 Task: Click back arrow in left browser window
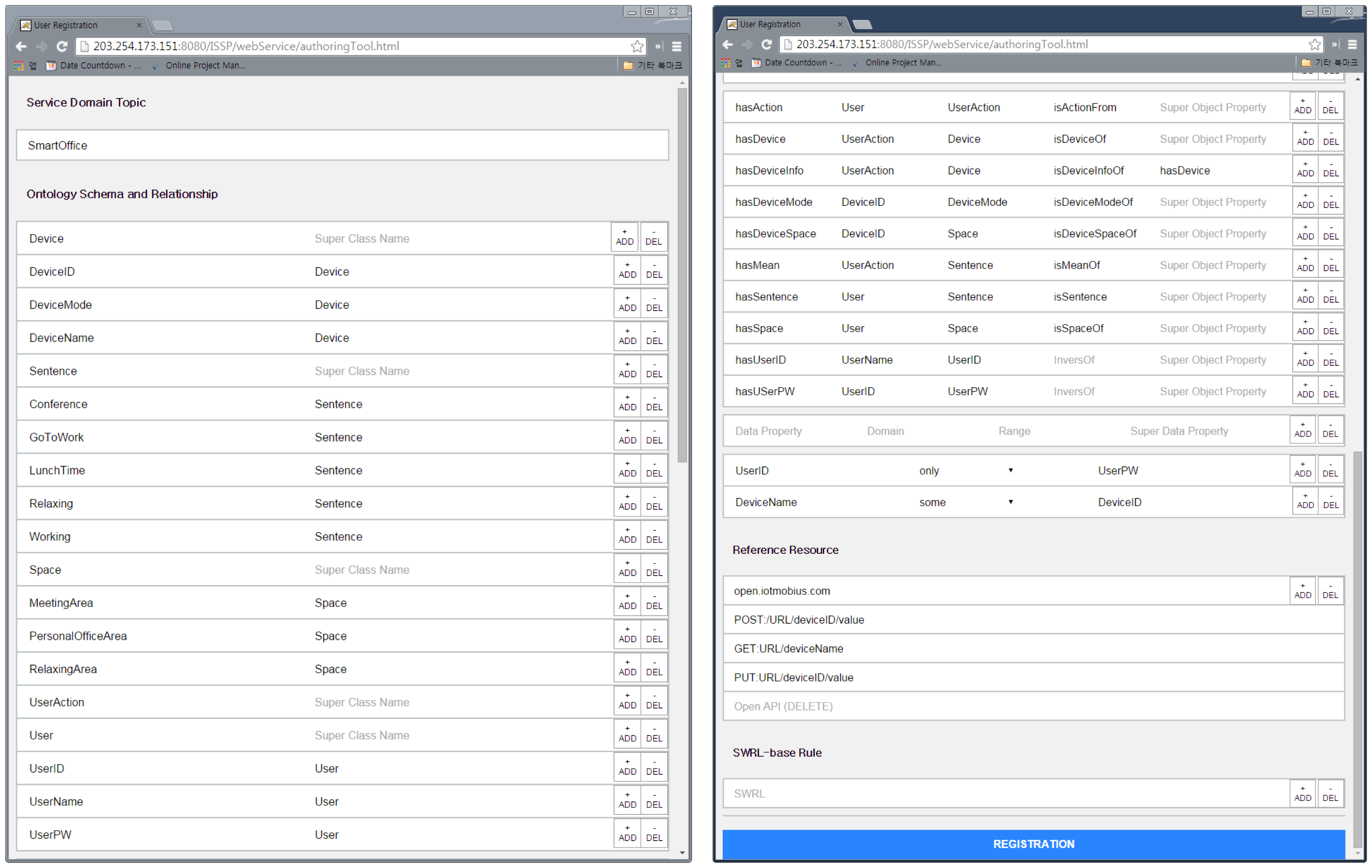pyautogui.click(x=21, y=46)
